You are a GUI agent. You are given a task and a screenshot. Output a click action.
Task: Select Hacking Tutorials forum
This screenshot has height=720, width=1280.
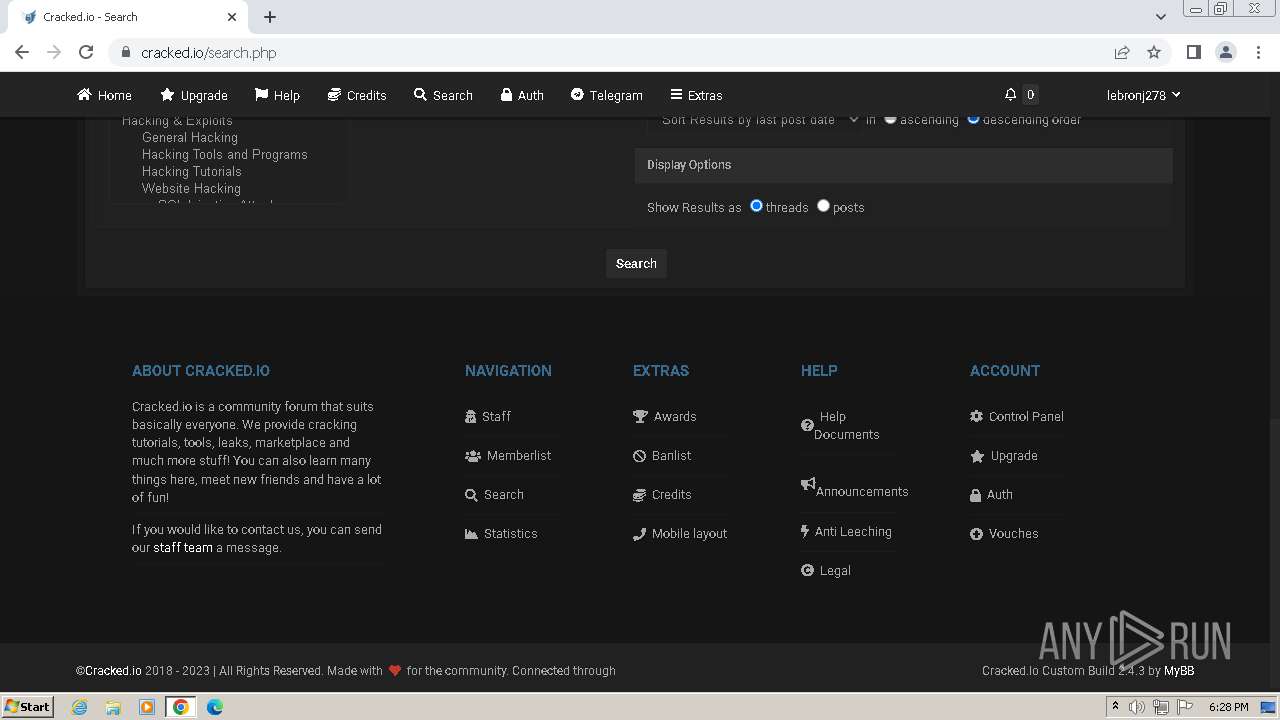tap(192, 172)
